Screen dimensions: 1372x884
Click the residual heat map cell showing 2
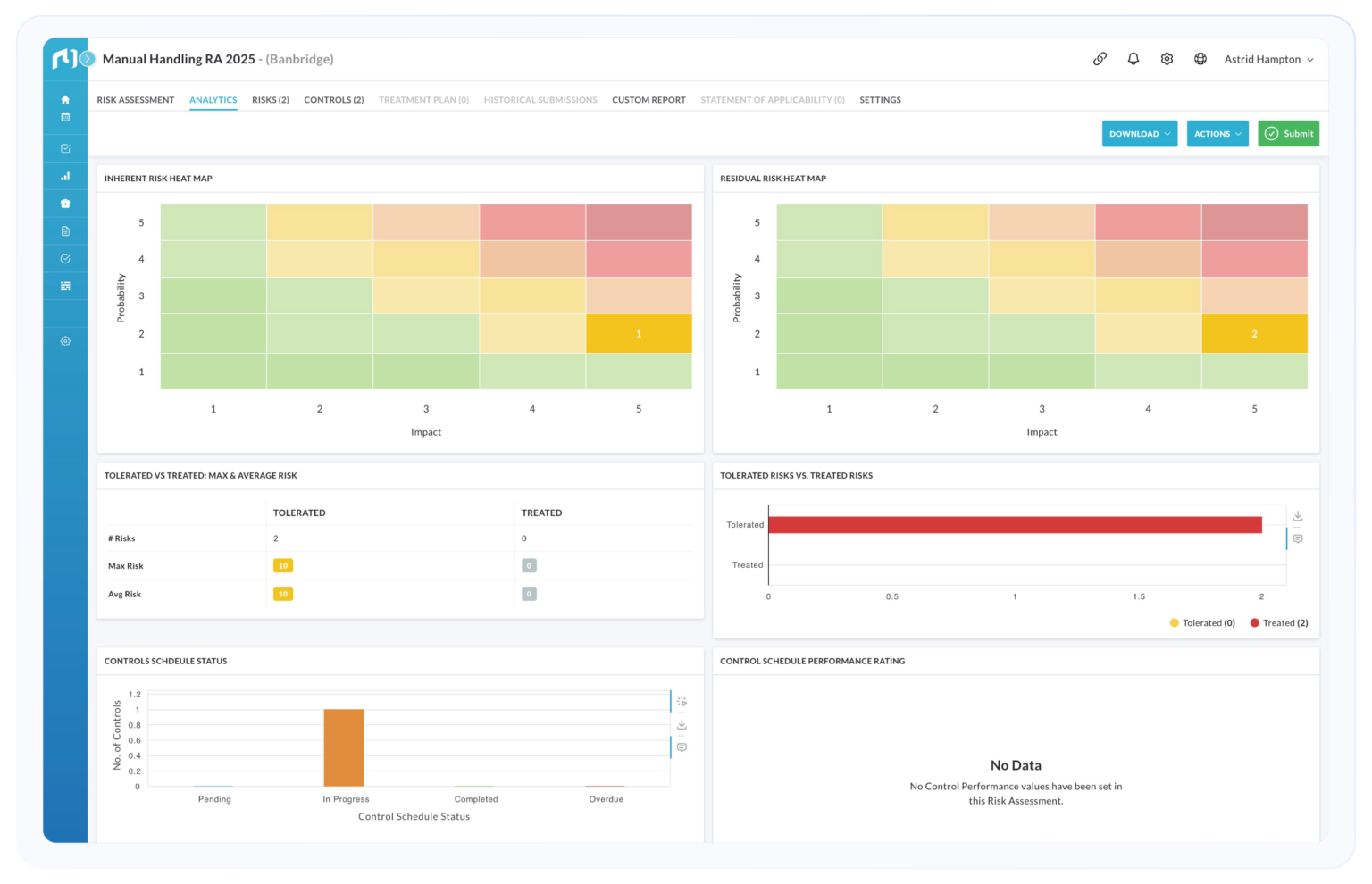(1254, 334)
